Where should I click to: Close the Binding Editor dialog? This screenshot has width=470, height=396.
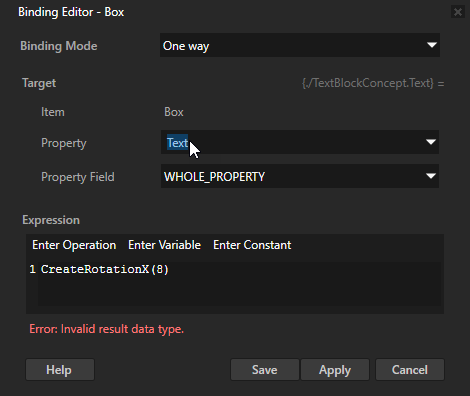458,12
